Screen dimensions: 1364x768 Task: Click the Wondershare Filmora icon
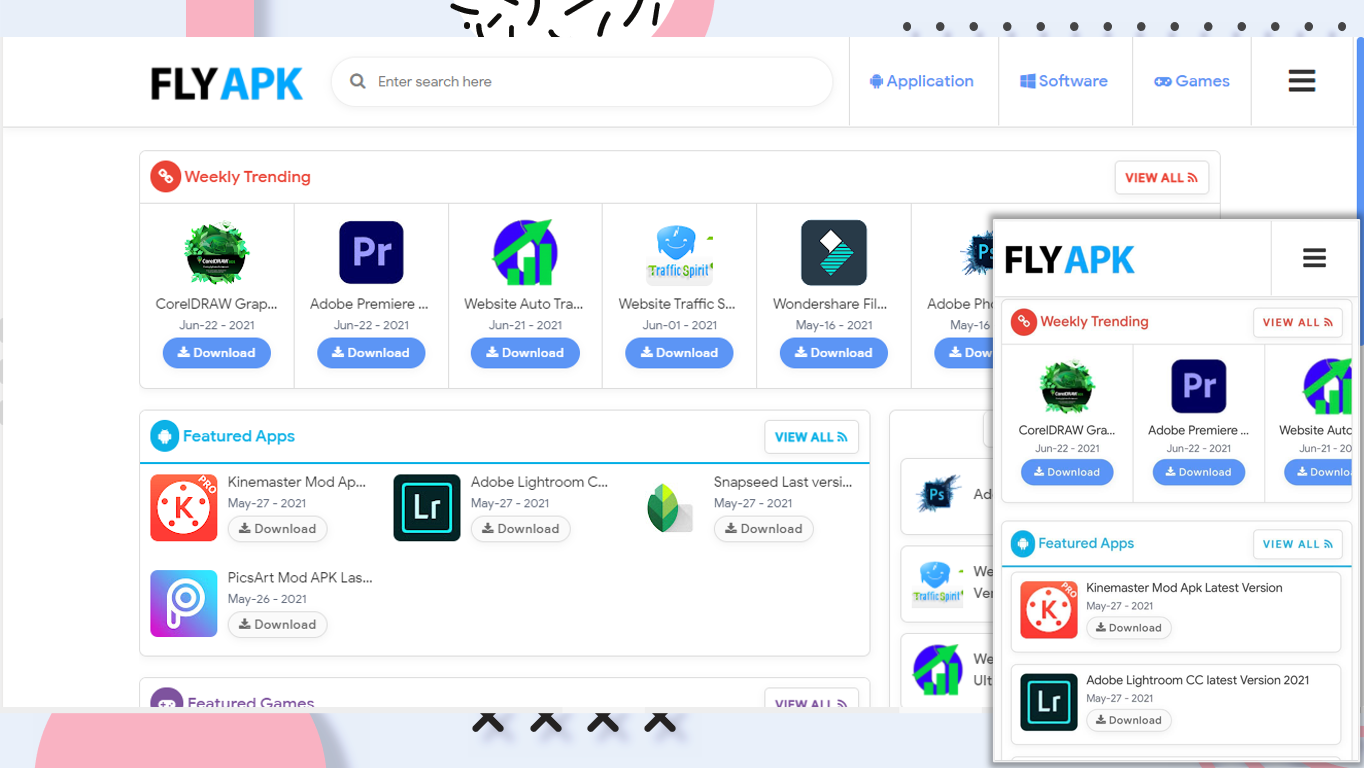[834, 253]
